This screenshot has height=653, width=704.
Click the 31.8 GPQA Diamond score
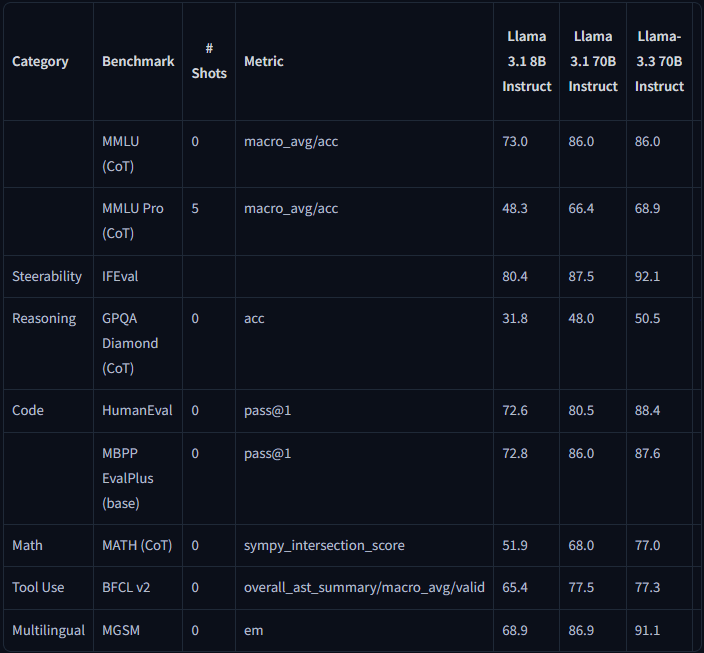[515, 318]
